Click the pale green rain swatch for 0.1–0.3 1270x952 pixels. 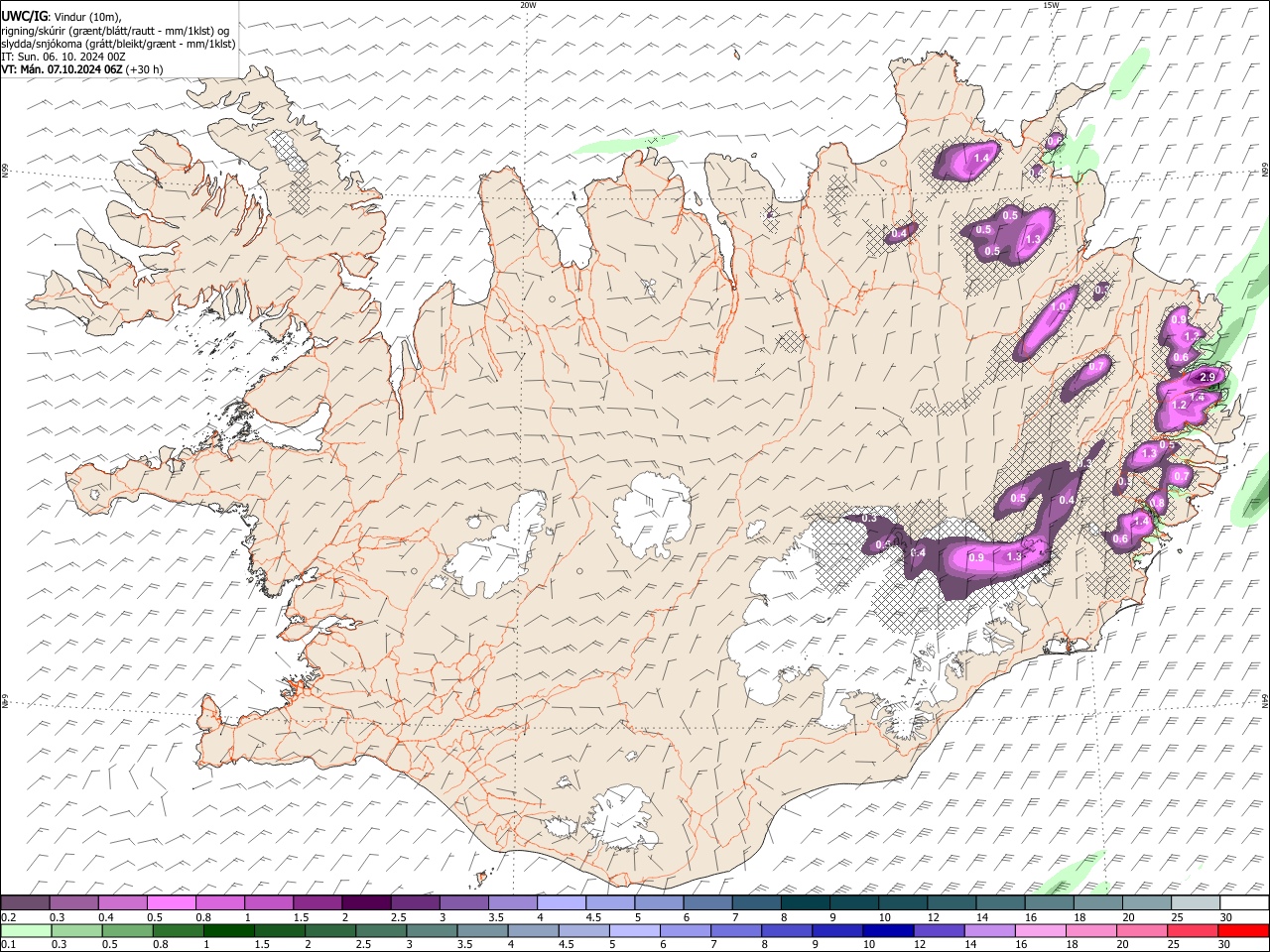27,931
